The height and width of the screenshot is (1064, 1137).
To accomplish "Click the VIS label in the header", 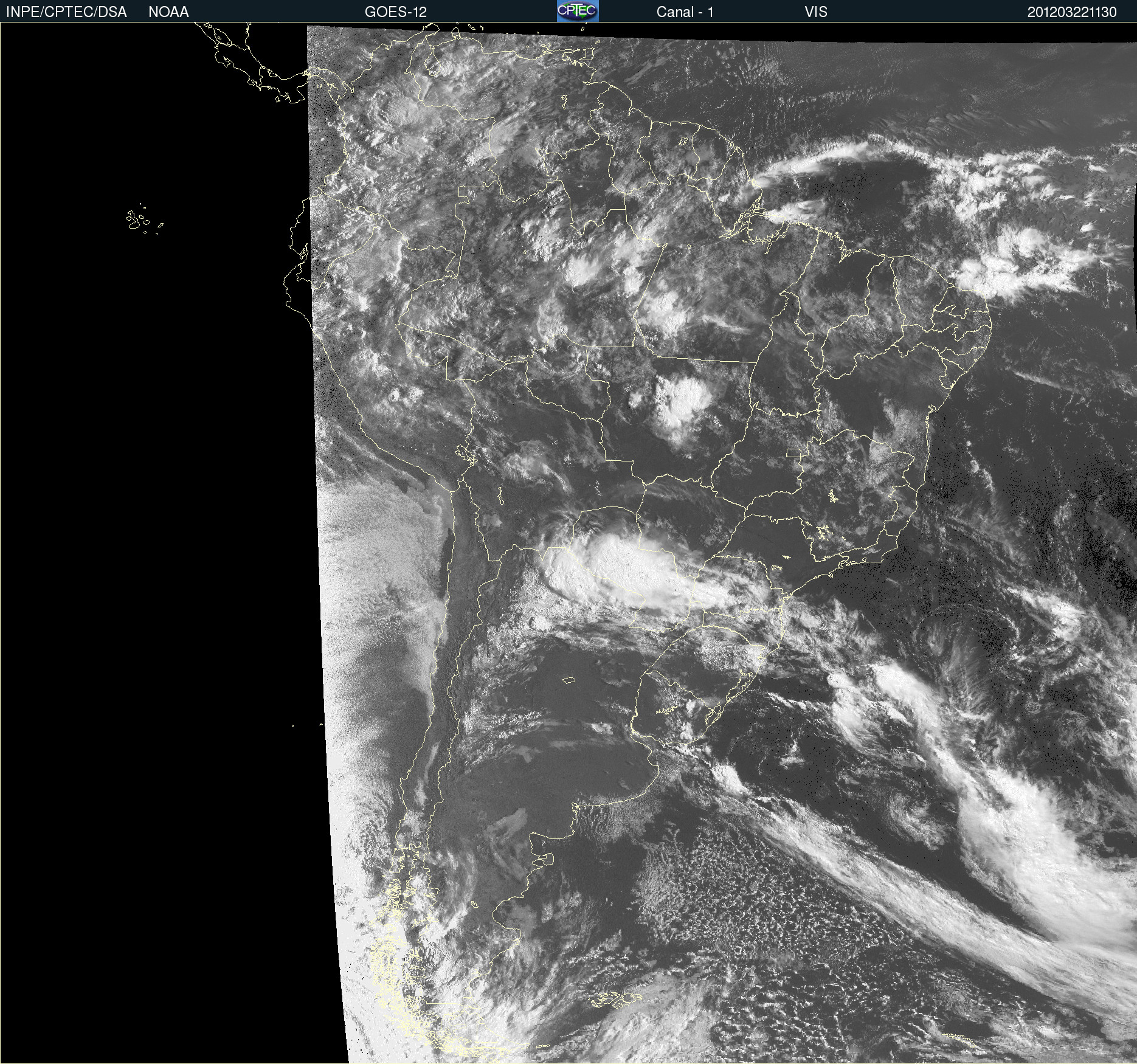I will pyautogui.click(x=816, y=12).
